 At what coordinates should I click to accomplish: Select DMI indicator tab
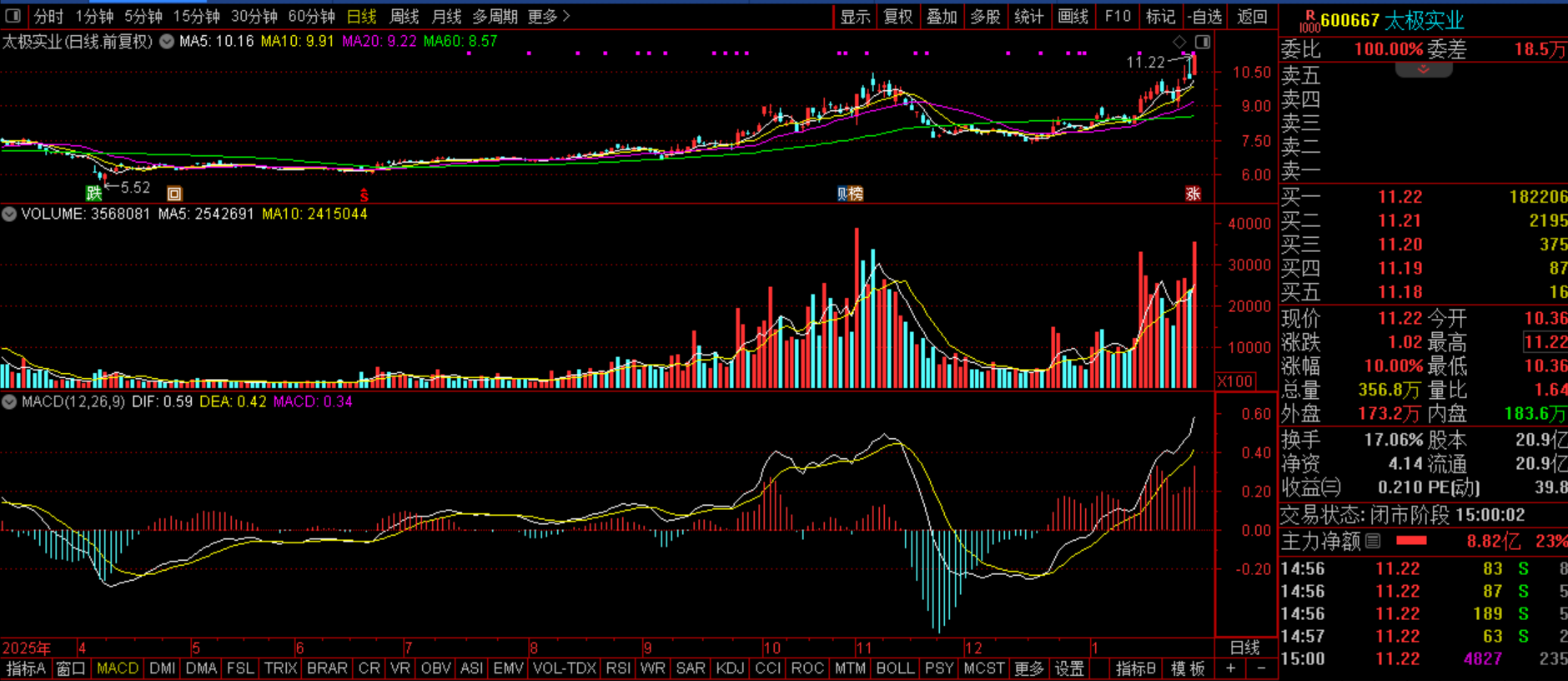(162, 668)
